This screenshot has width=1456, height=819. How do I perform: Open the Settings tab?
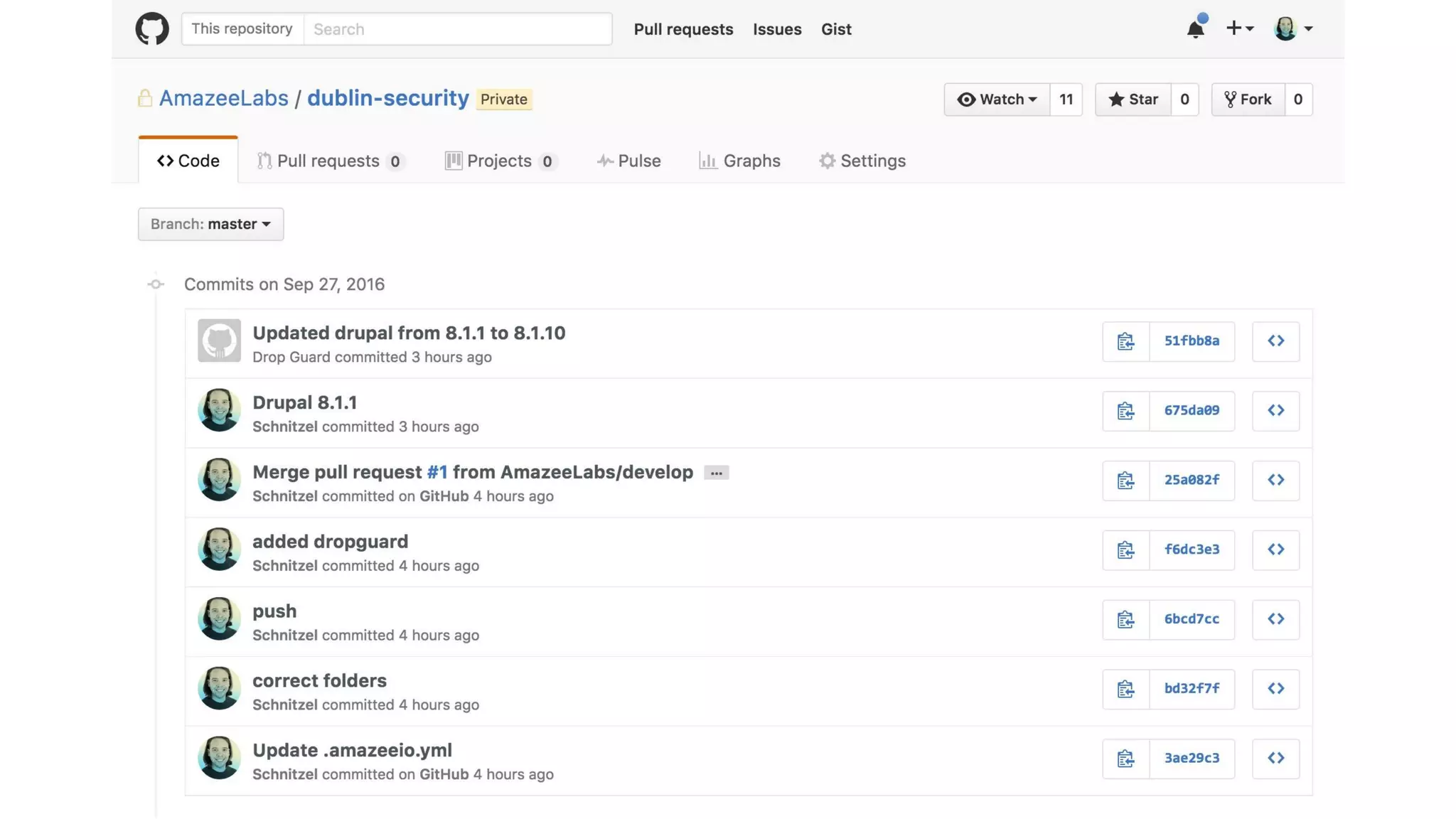862,161
